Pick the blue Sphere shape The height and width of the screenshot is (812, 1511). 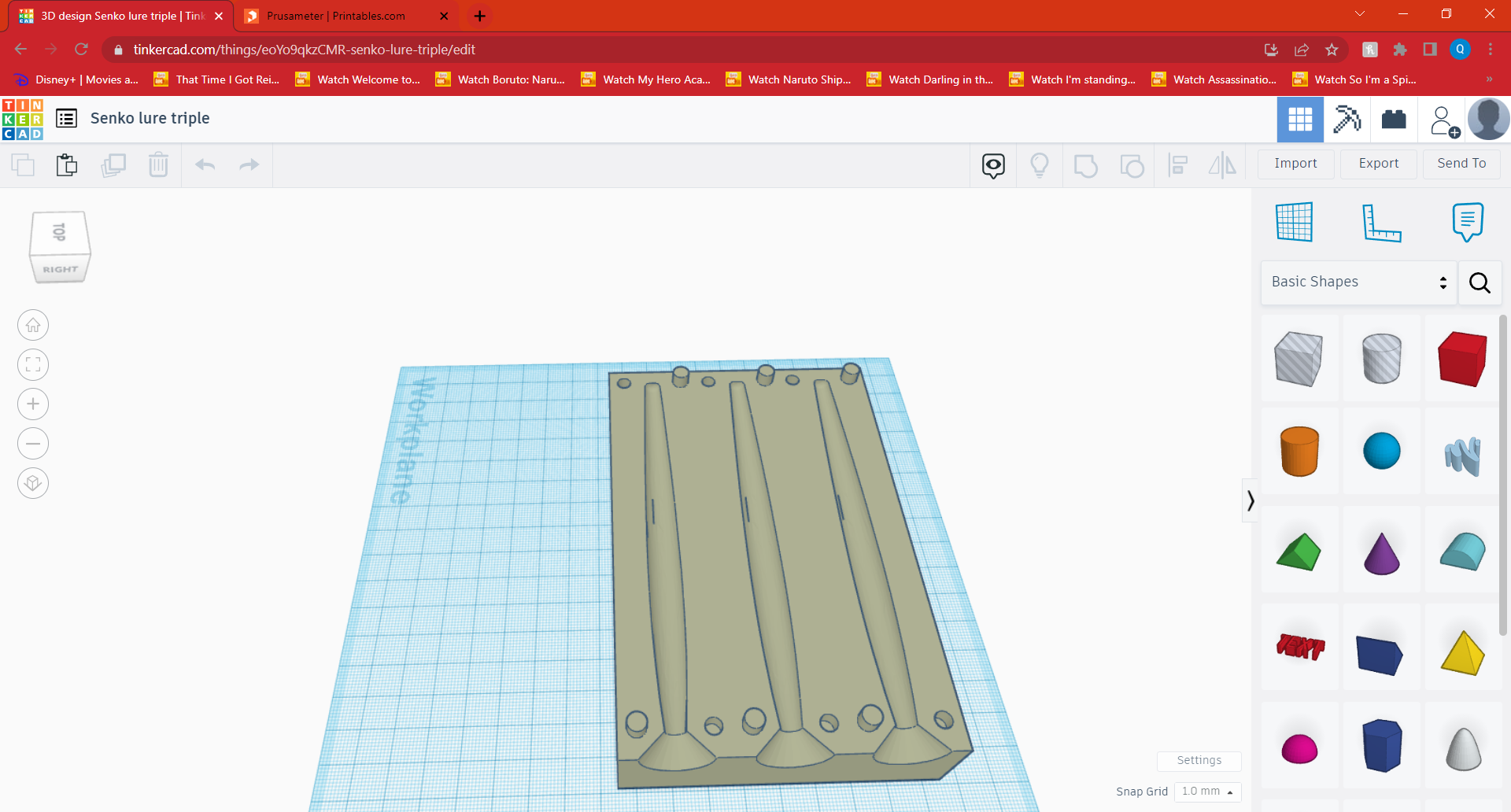[x=1382, y=451]
